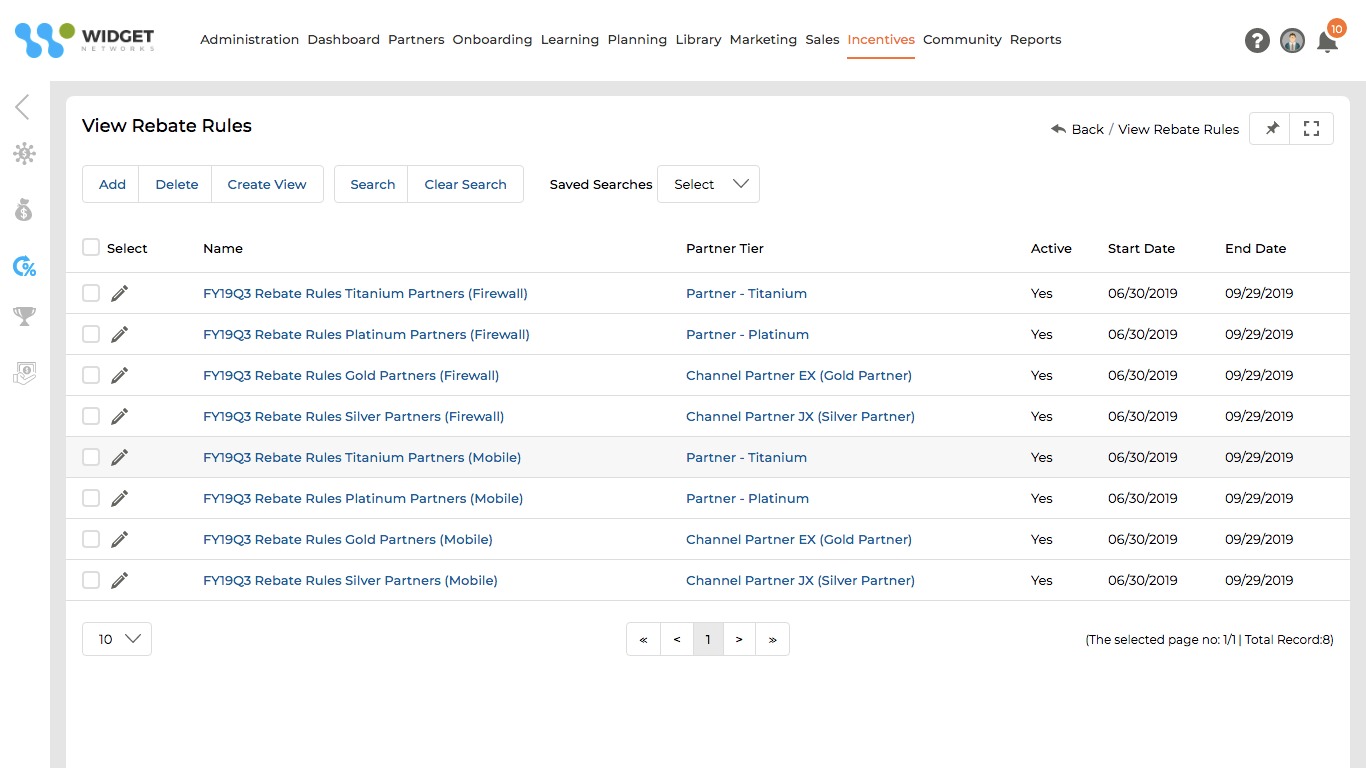Edit Titanium Partners (Mobile) rule via pencil
The image size is (1366, 768).
[x=120, y=457]
